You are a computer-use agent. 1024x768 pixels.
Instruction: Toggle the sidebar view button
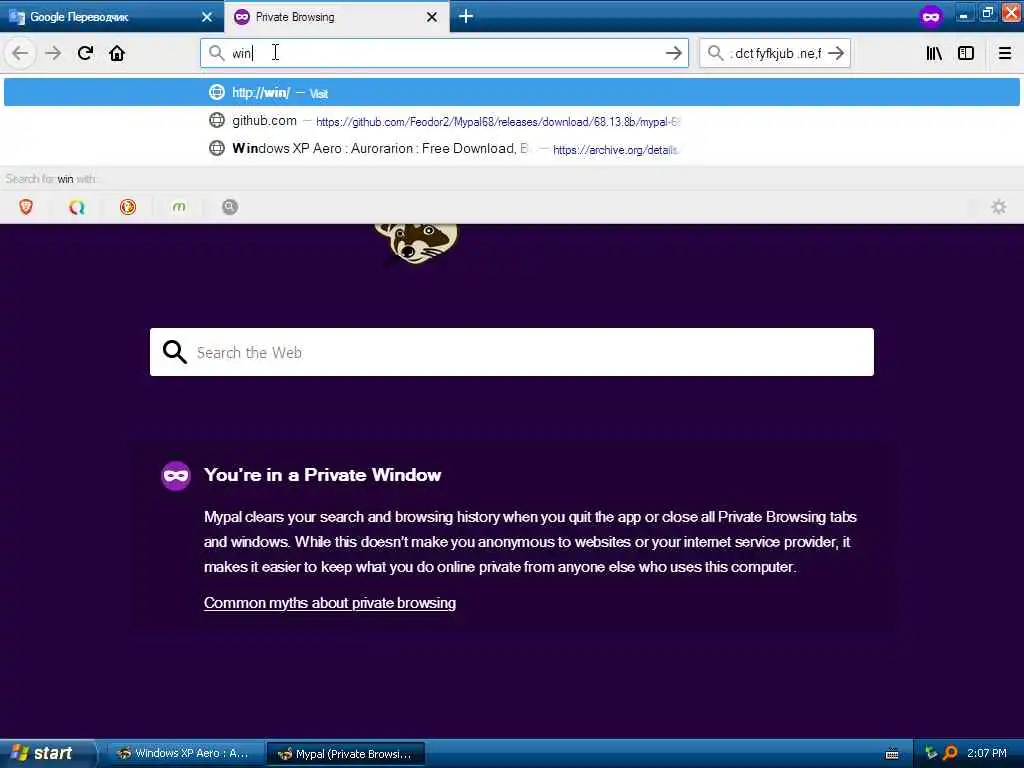coord(966,54)
